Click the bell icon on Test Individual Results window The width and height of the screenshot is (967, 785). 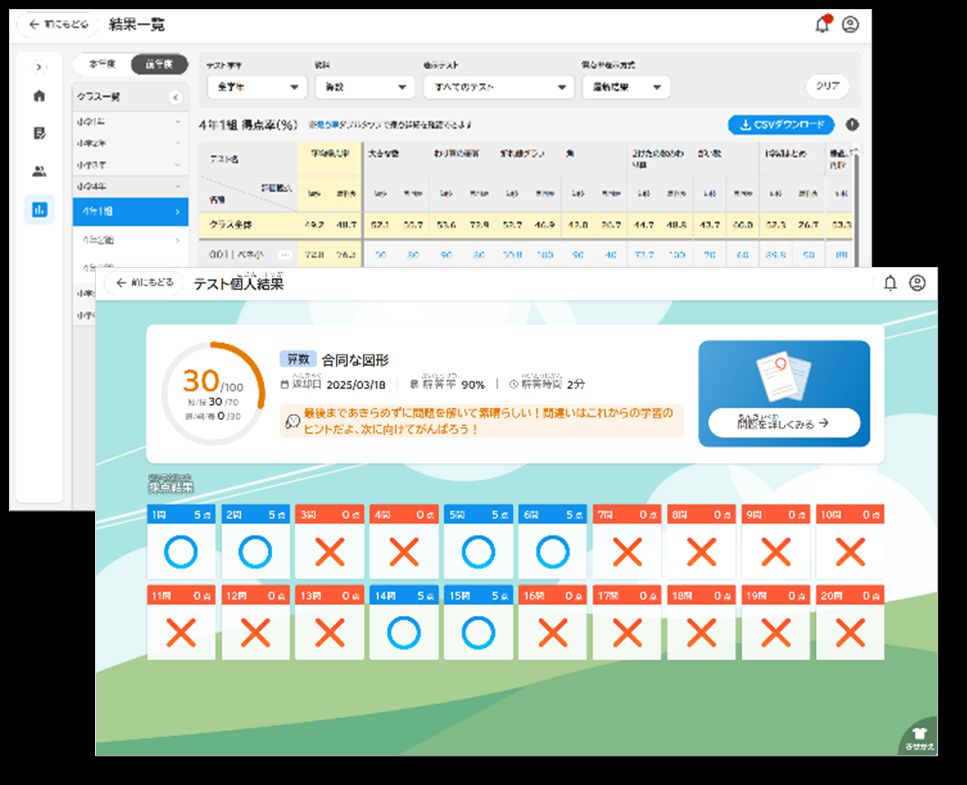[x=890, y=284]
